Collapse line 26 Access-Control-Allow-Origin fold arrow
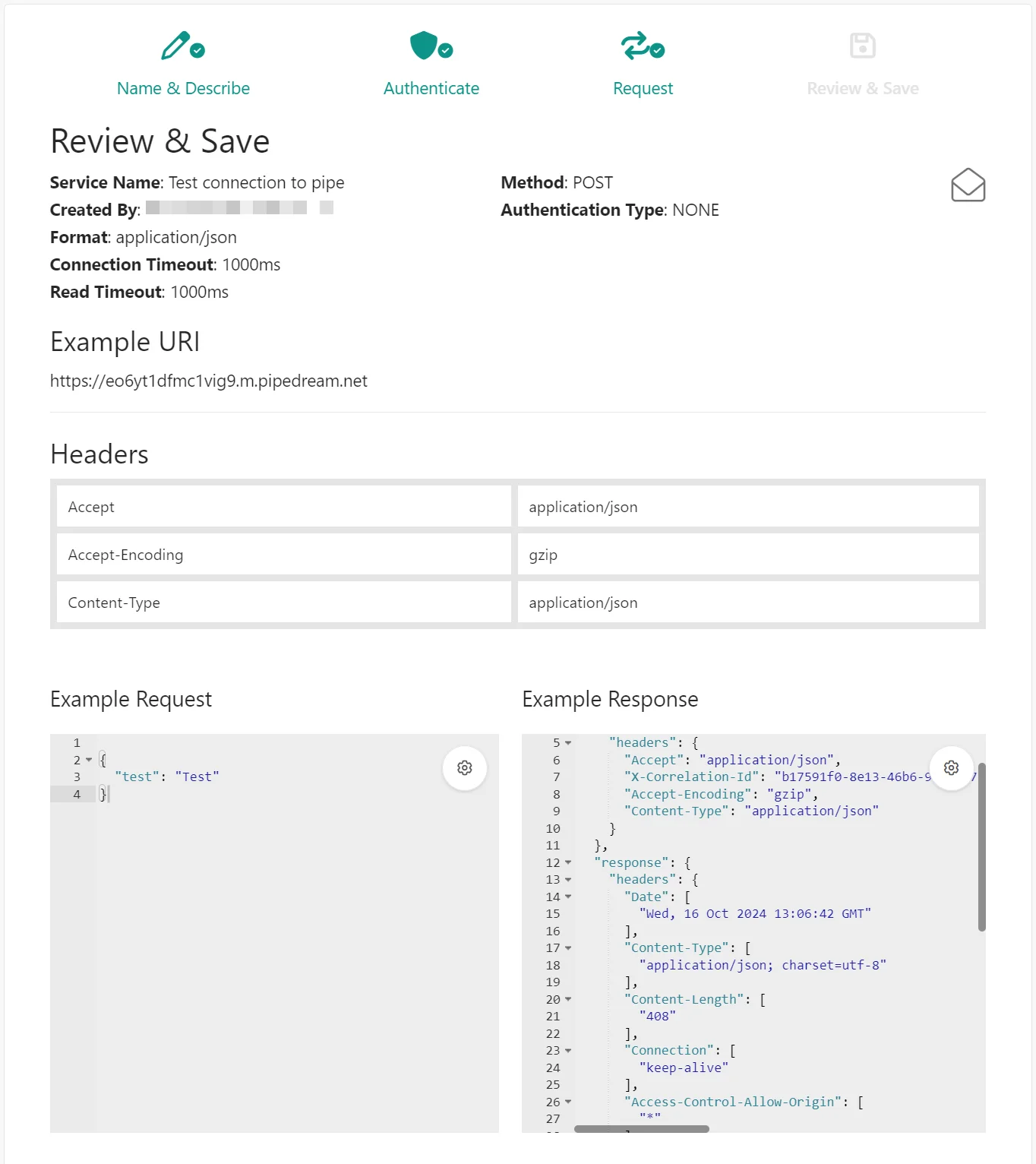The width and height of the screenshot is (1036, 1164). coord(568,1102)
